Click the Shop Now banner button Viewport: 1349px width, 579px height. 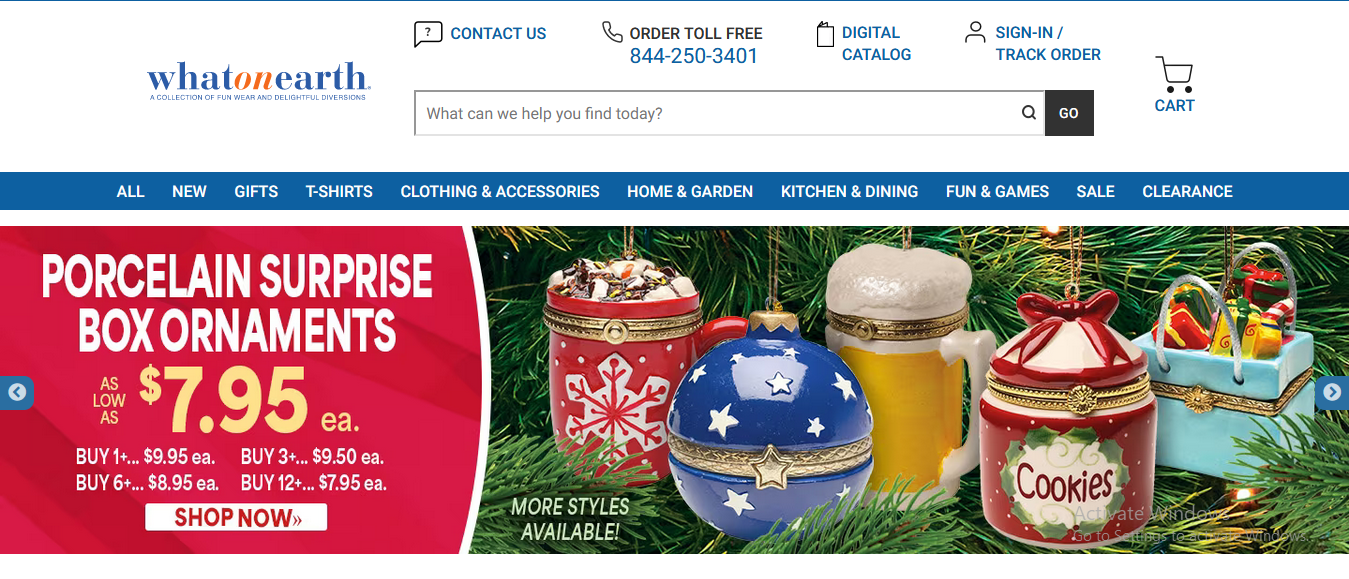[x=236, y=517]
